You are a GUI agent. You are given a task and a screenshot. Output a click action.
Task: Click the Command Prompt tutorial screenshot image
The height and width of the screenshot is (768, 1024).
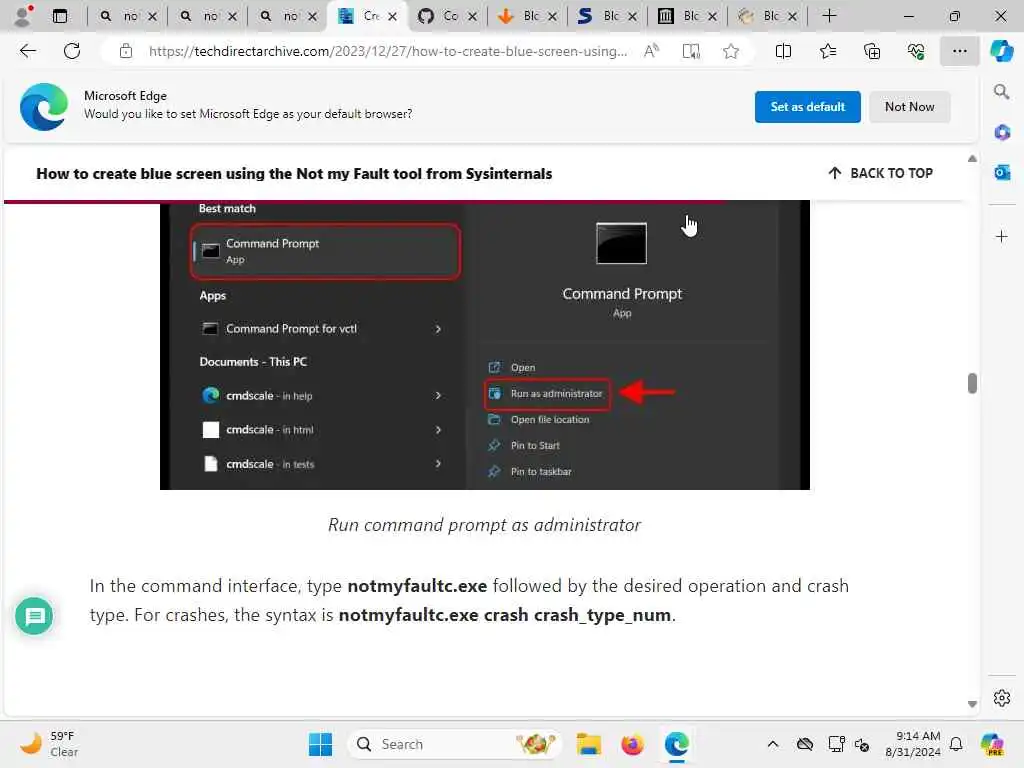coord(485,345)
